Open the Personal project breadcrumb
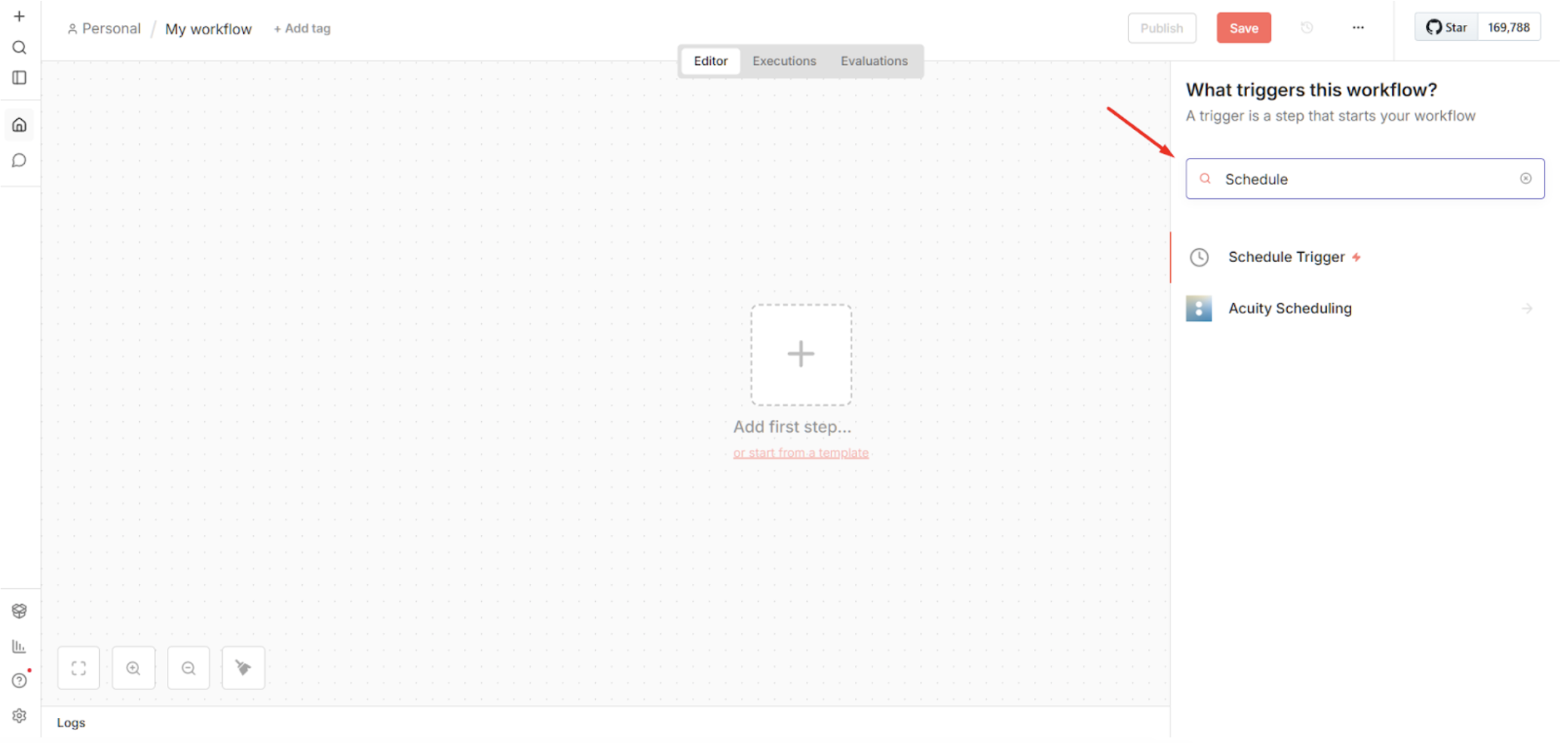The image size is (1568, 743). coord(104,29)
